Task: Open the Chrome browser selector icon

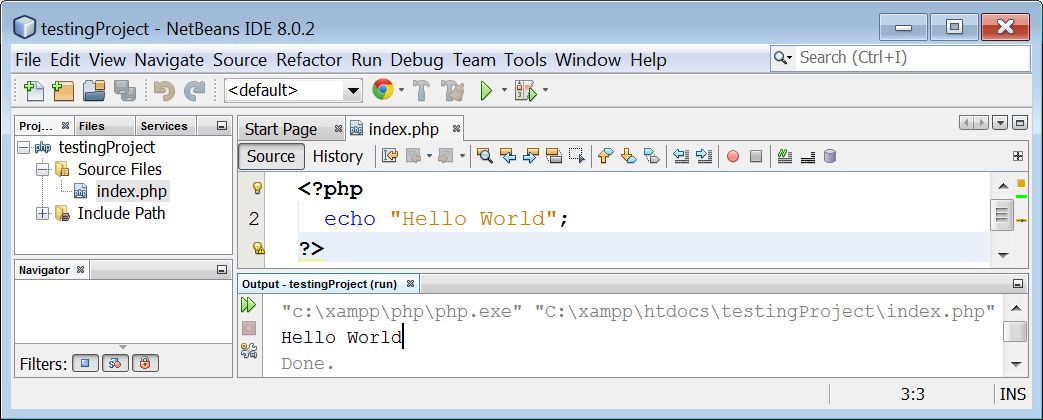Action: [x=382, y=90]
